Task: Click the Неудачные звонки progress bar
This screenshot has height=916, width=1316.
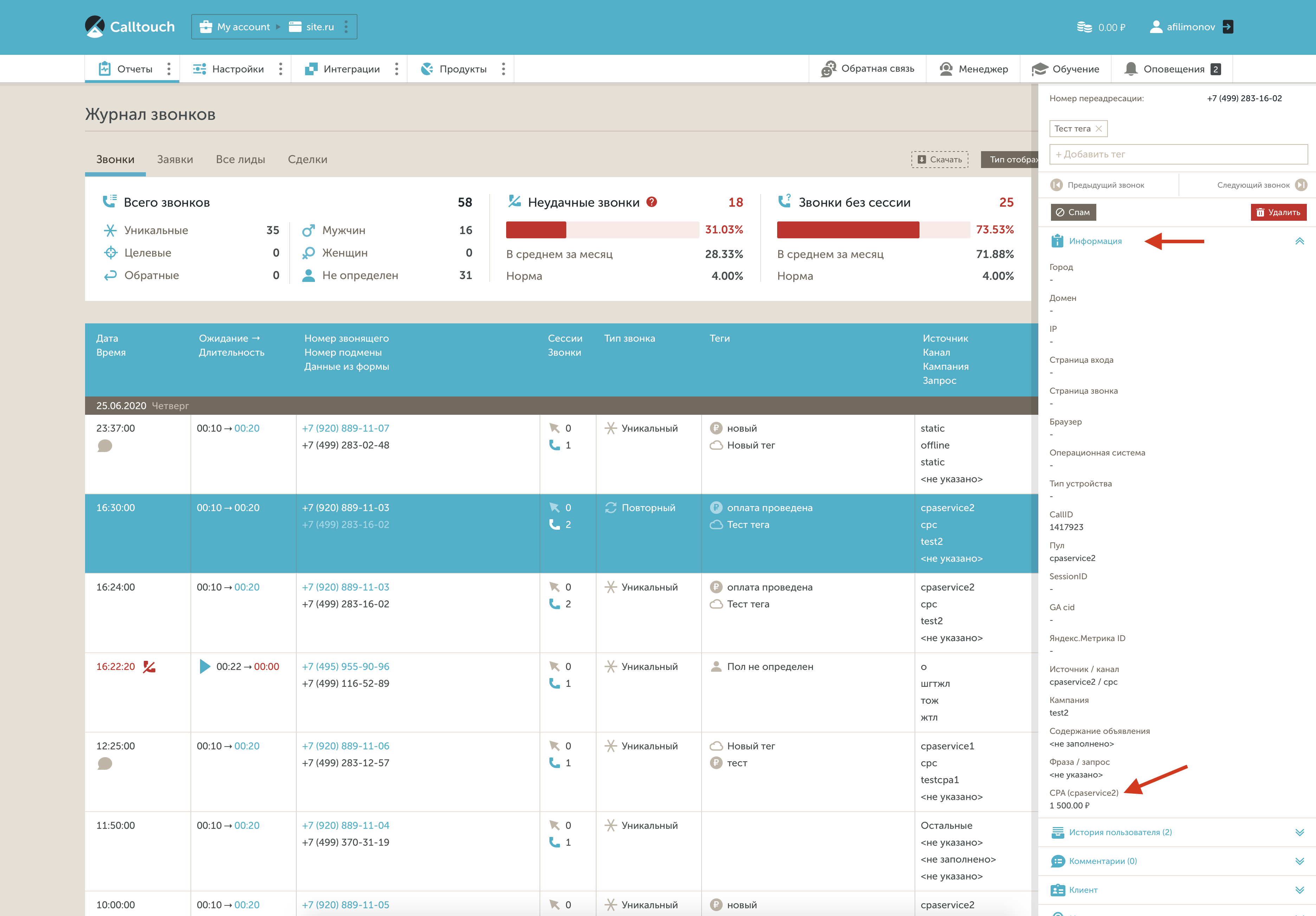Action: [602, 229]
